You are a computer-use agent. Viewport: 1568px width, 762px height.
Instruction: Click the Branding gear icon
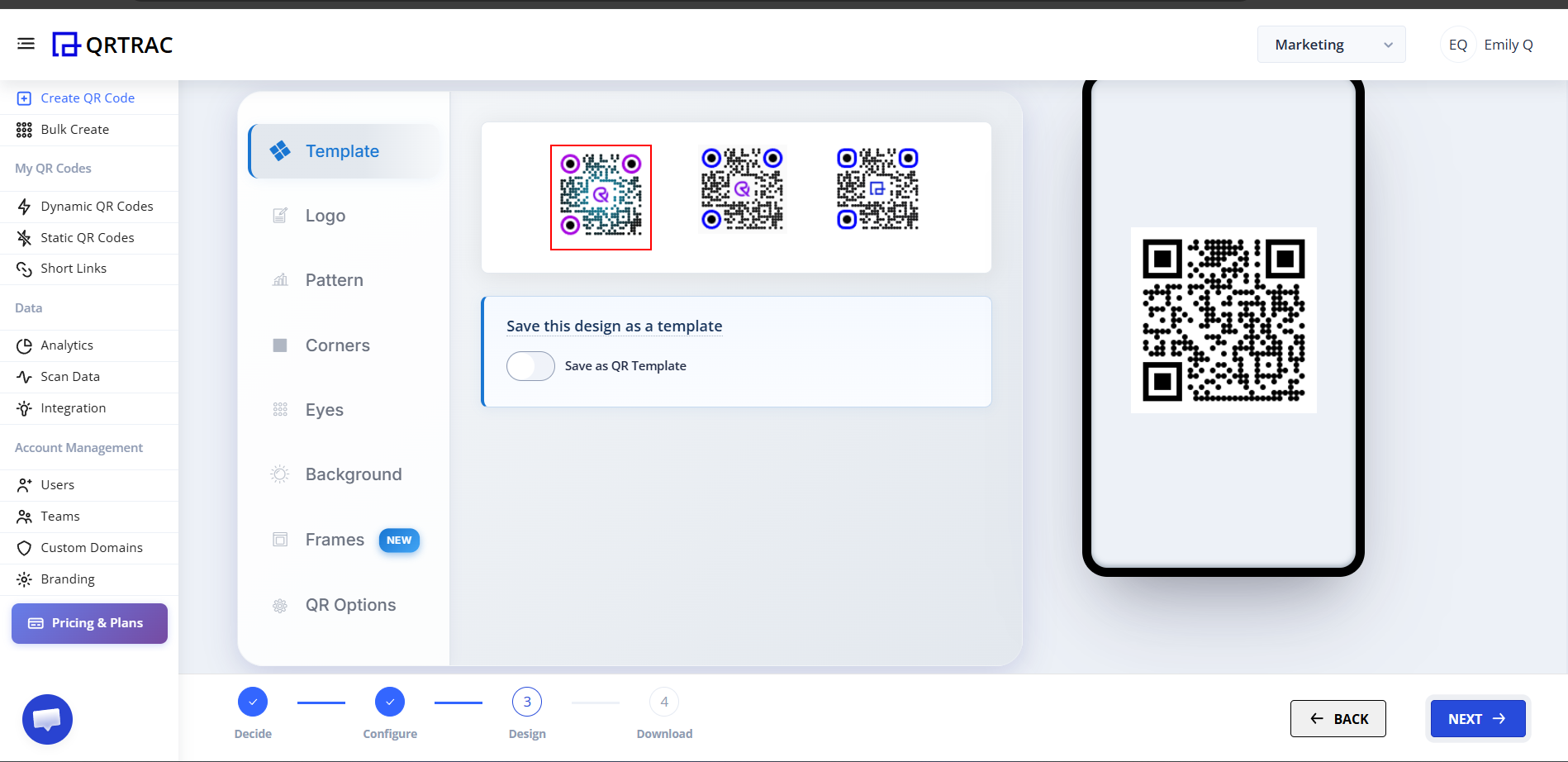tap(24, 579)
